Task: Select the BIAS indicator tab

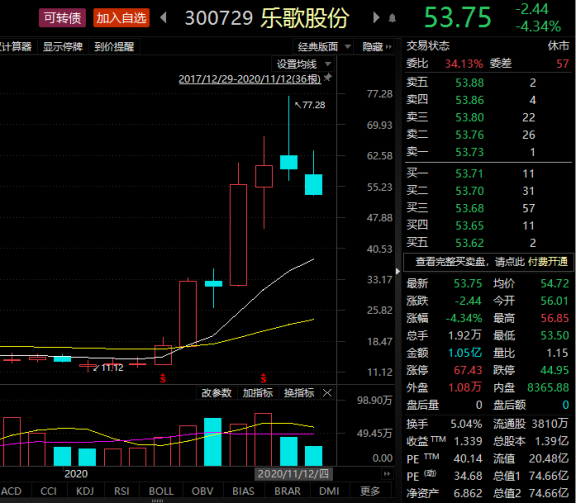Action: [243, 491]
